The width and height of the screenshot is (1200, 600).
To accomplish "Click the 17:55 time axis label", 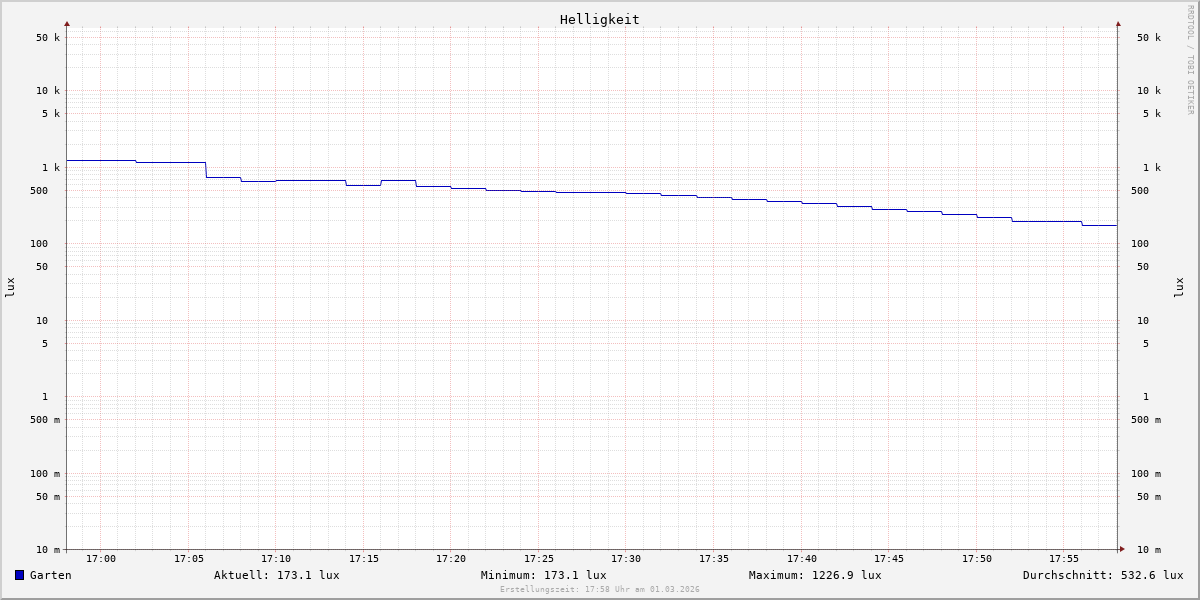I will pos(1064,559).
